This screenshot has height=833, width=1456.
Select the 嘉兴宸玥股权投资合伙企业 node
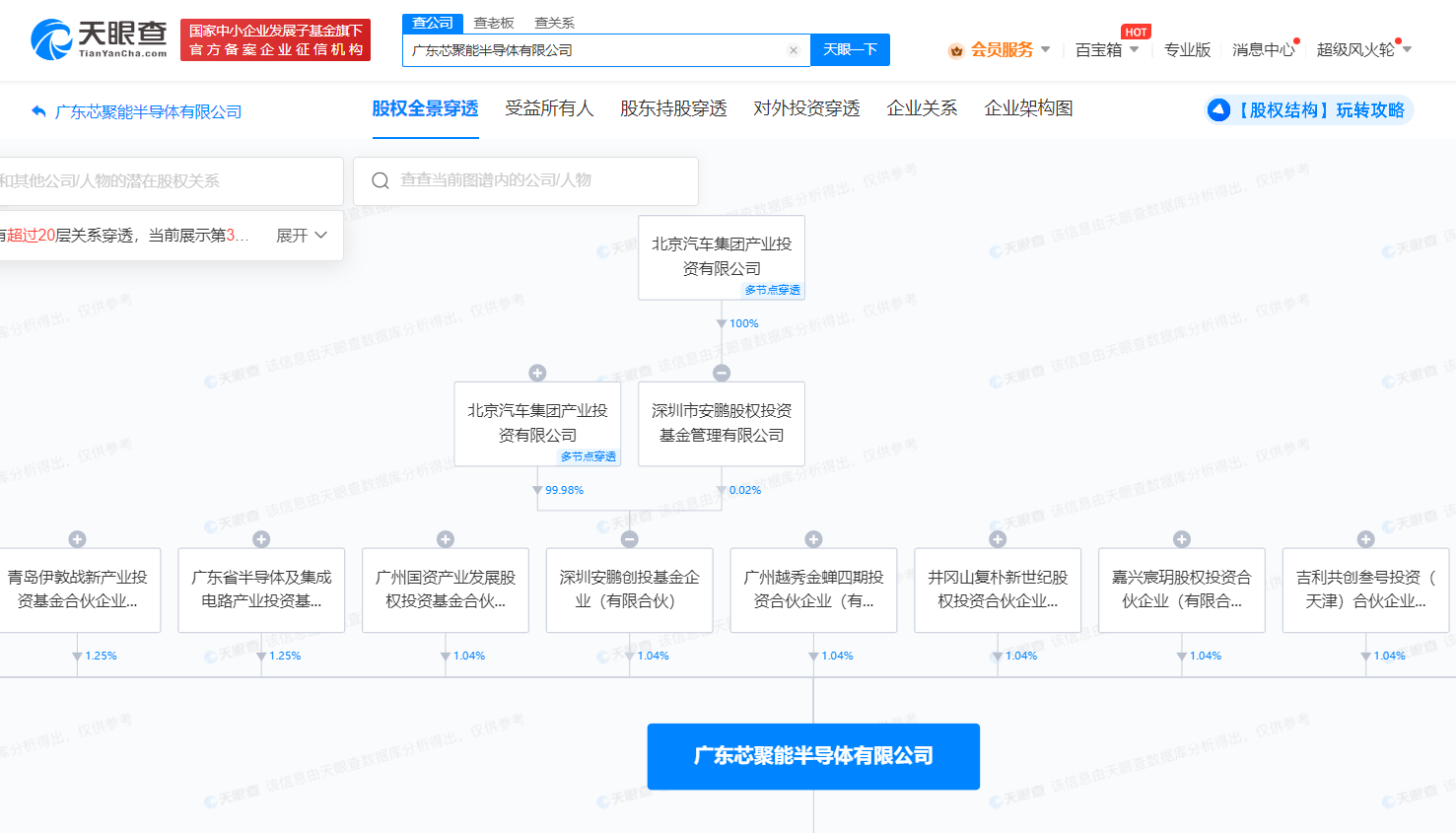(1182, 590)
